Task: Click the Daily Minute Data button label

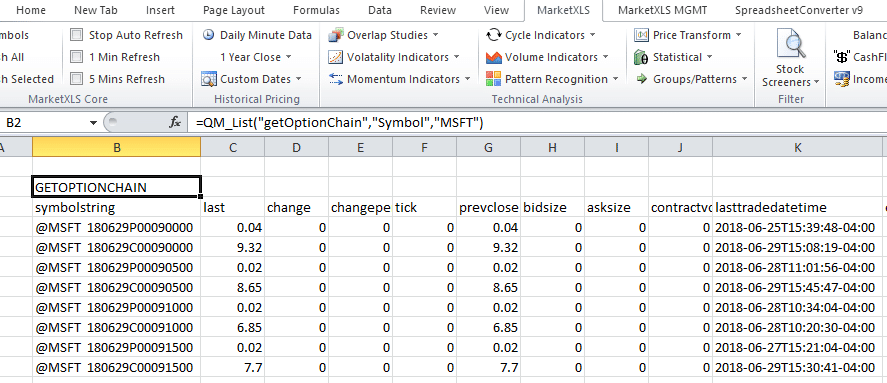Action: pos(266,35)
